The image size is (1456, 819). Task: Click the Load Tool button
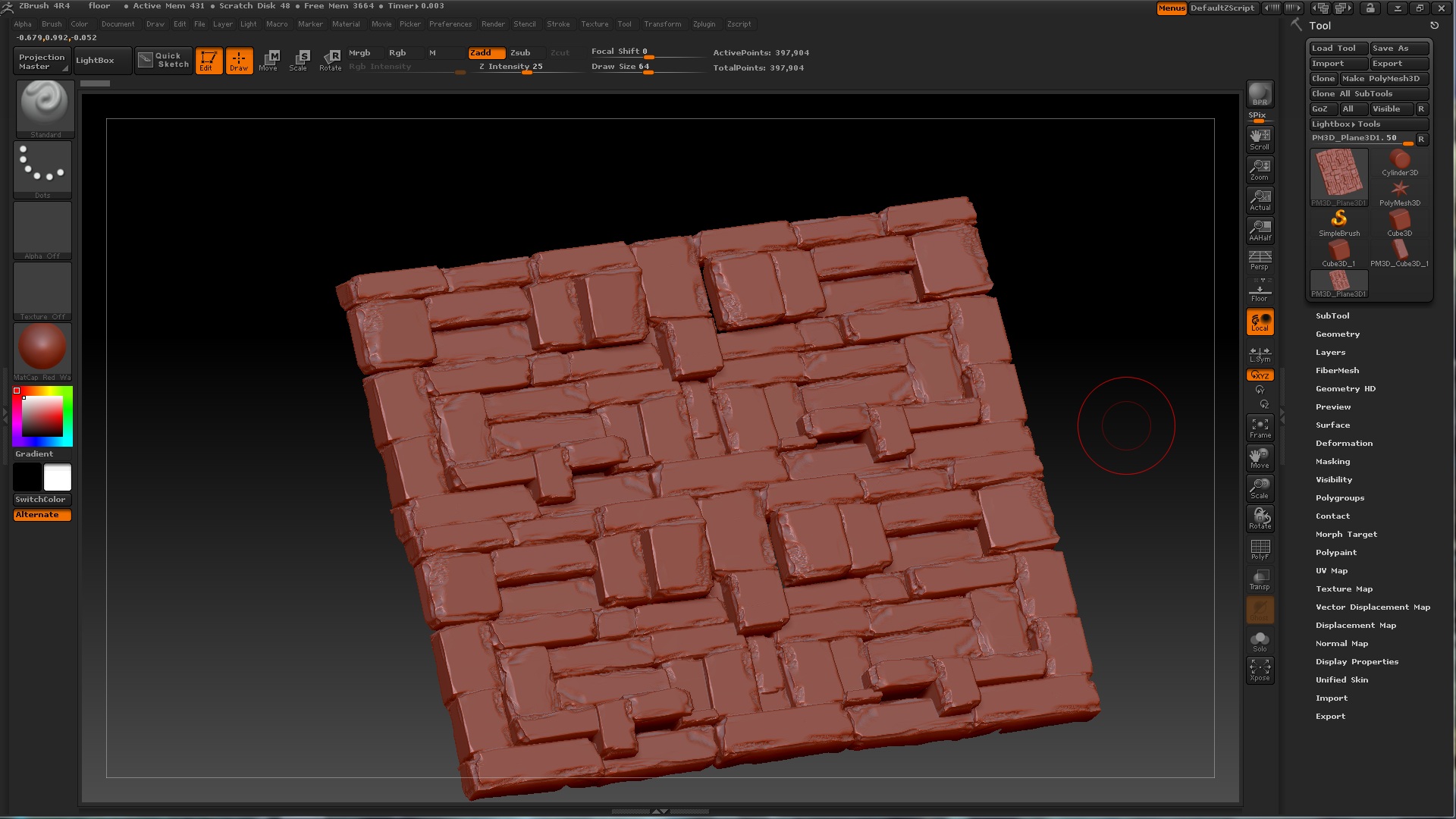(x=1338, y=49)
